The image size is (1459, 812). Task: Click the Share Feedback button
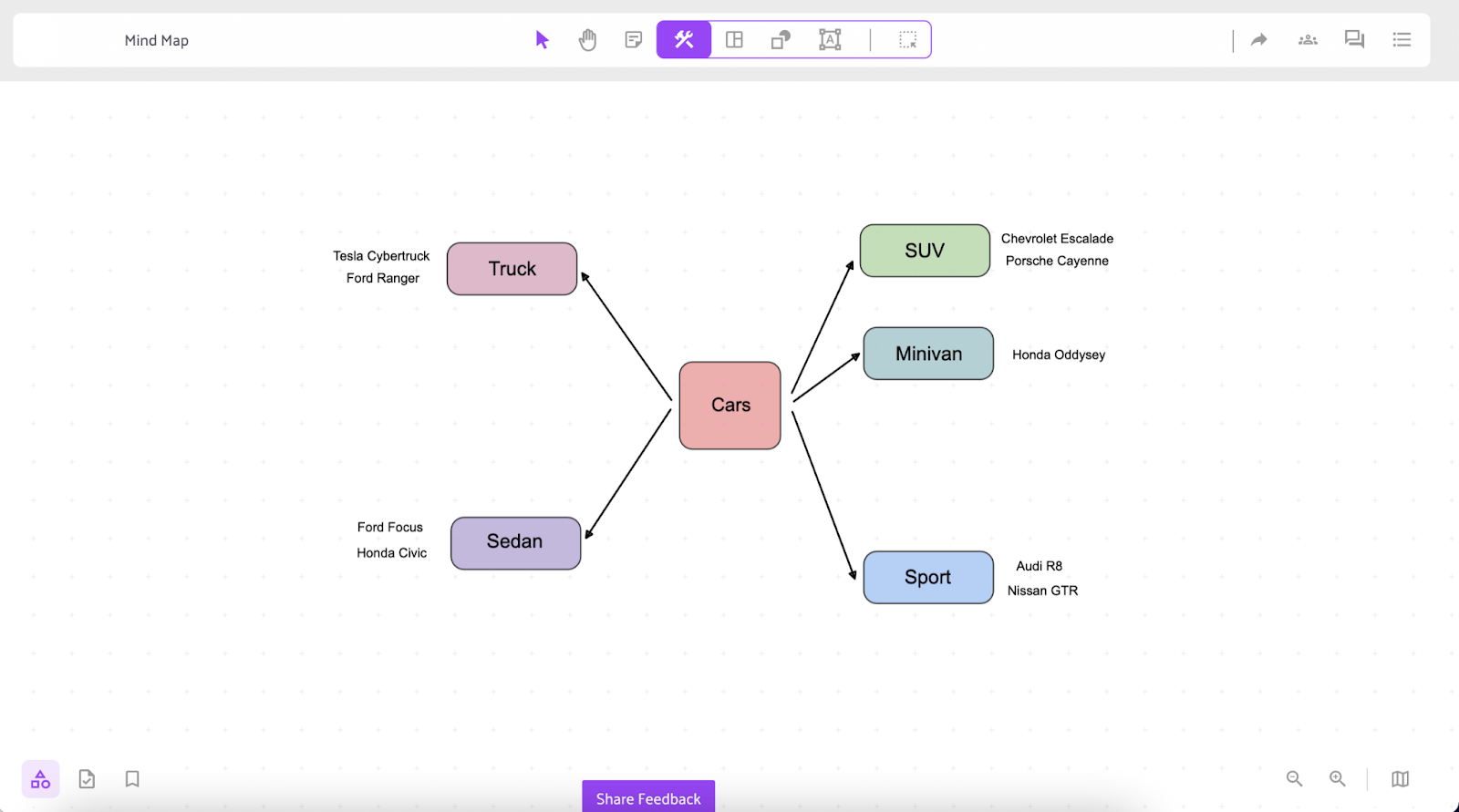(x=648, y=797)
